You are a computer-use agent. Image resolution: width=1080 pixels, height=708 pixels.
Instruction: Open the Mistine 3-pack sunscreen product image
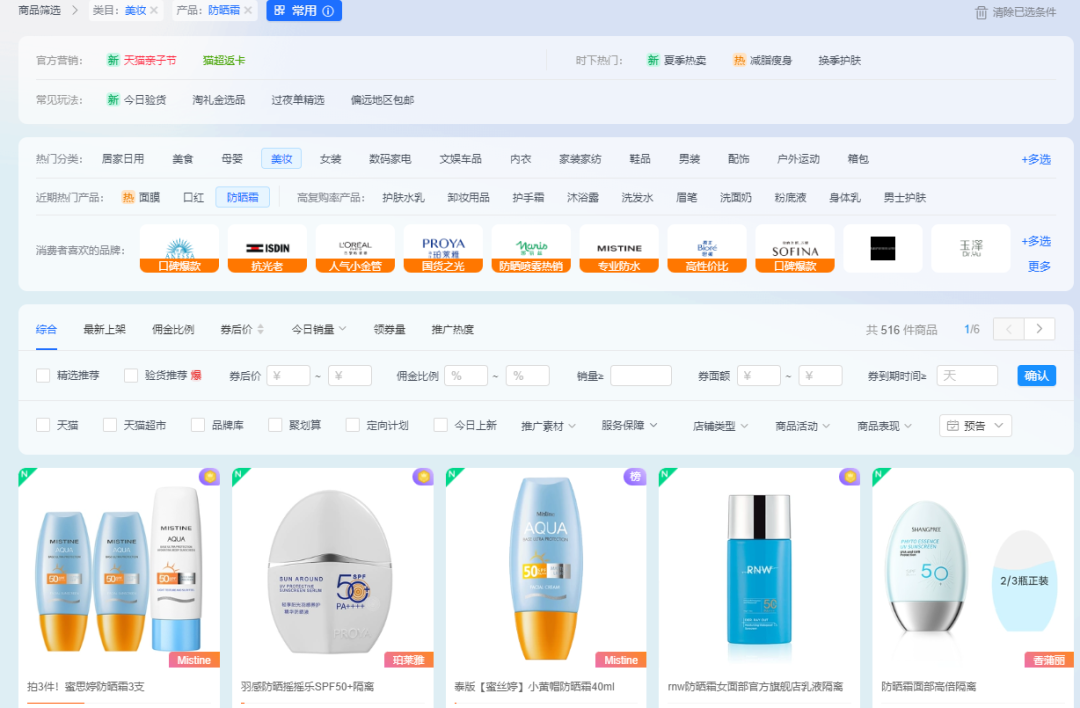coord(119,568)
